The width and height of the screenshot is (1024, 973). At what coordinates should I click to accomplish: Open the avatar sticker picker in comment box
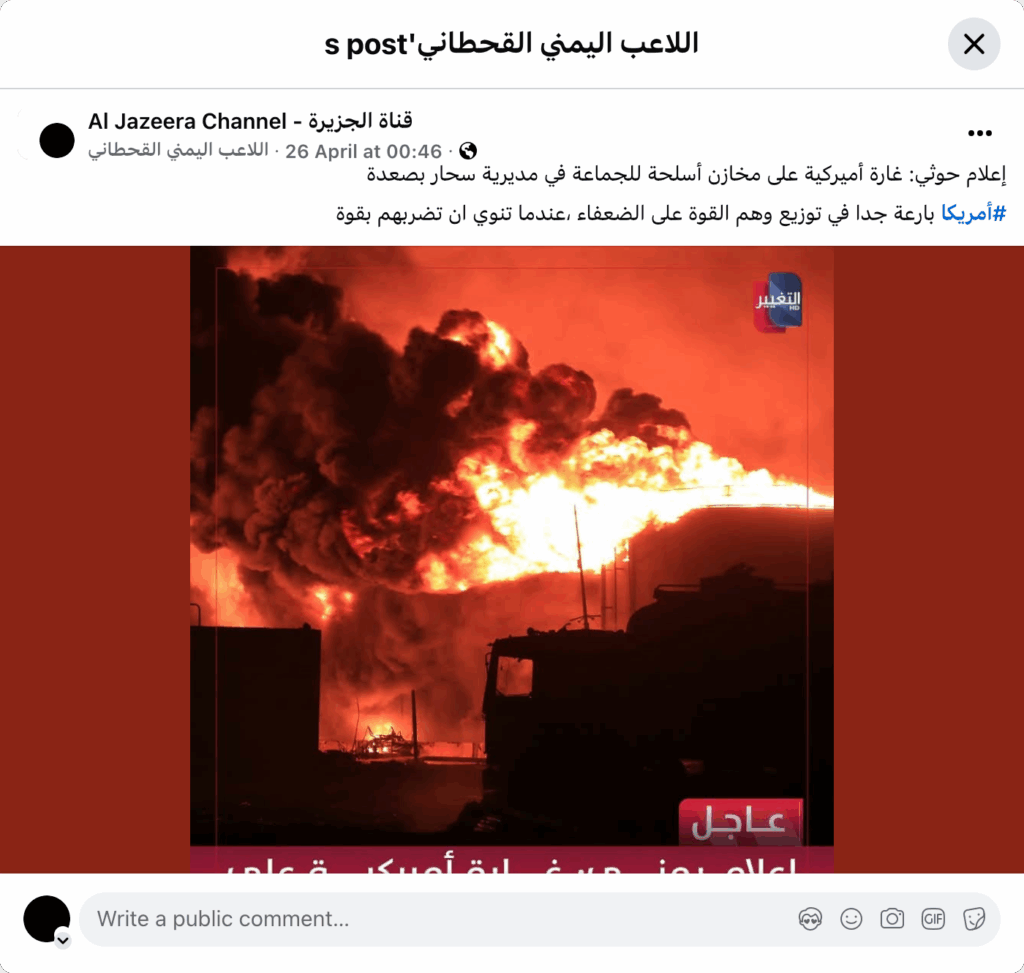click(810, 919)
